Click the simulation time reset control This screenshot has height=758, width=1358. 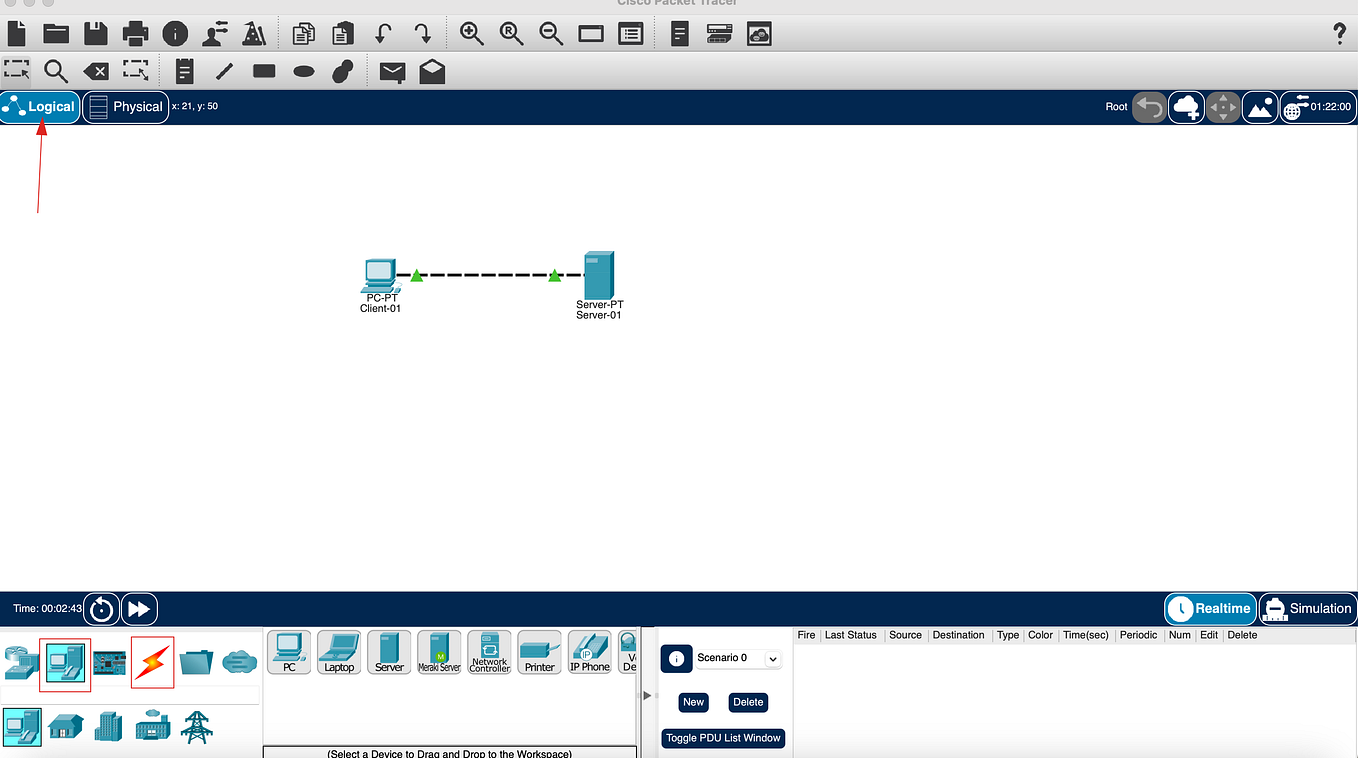coord(101,608)
